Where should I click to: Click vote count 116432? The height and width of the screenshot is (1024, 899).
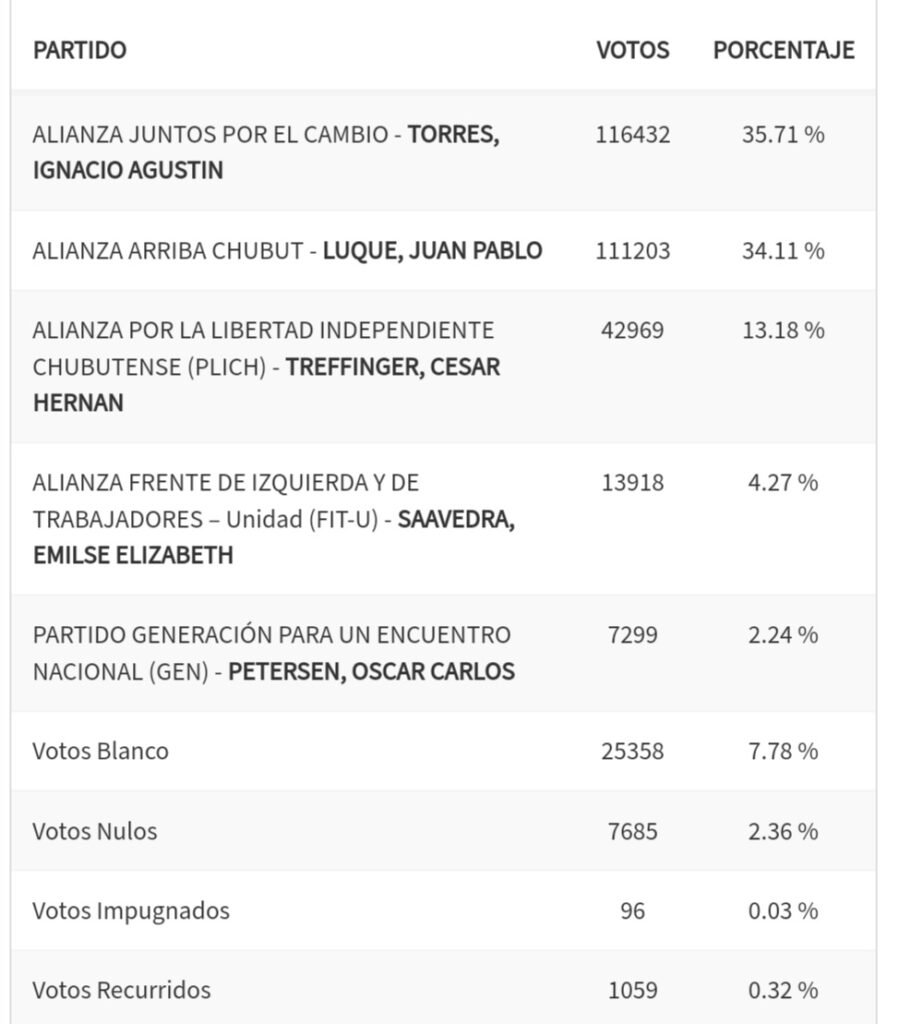click(632, 134)
